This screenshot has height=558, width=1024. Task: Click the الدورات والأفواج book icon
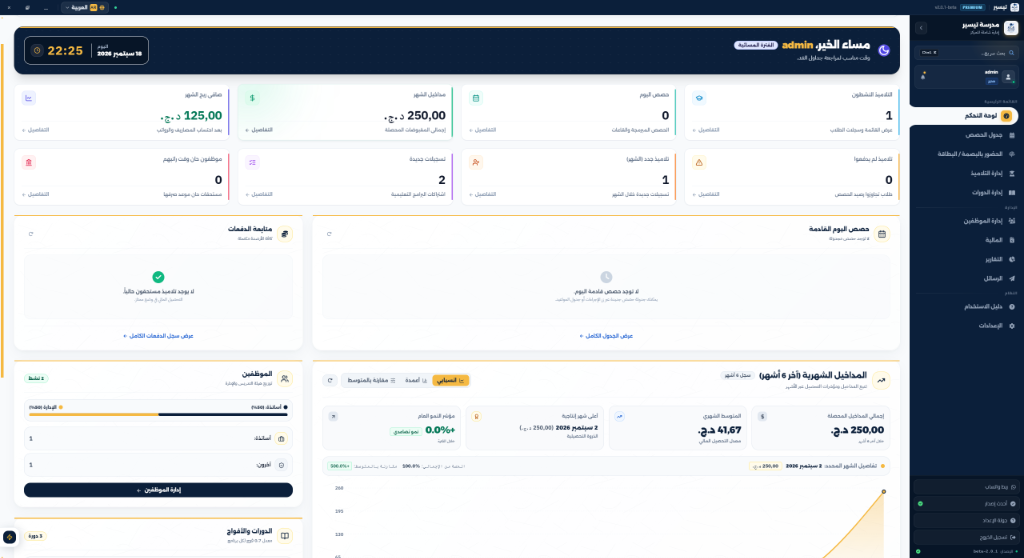285,536
